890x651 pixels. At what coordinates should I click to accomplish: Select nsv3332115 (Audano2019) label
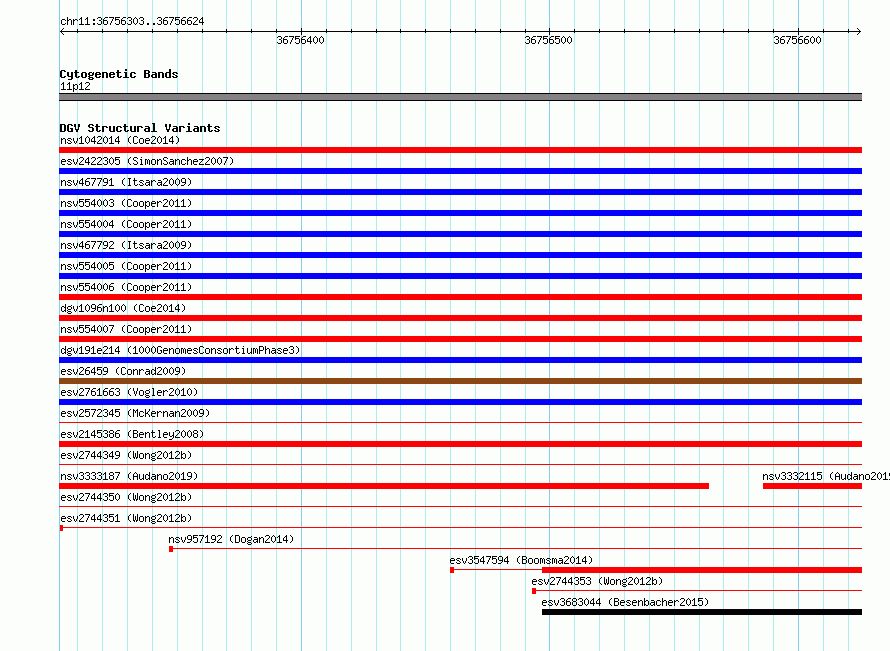(x=826, y=476)
